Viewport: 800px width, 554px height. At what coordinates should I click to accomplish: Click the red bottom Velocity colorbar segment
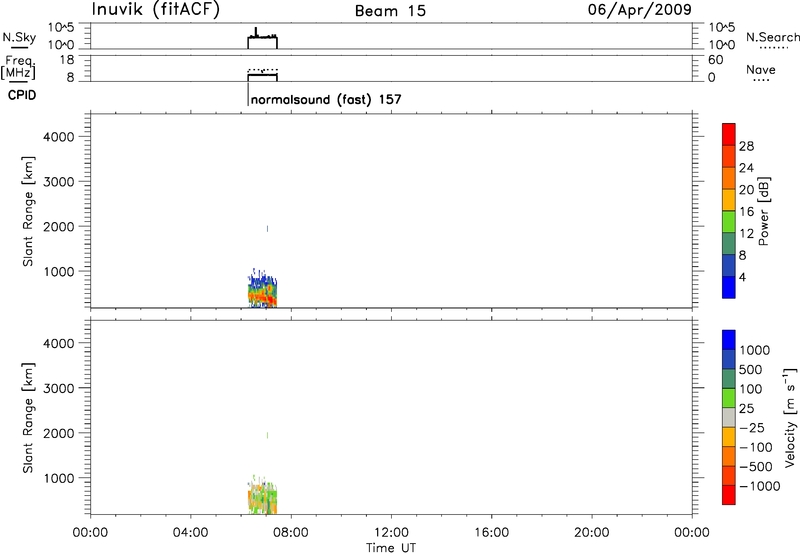[x=729, y=495]
